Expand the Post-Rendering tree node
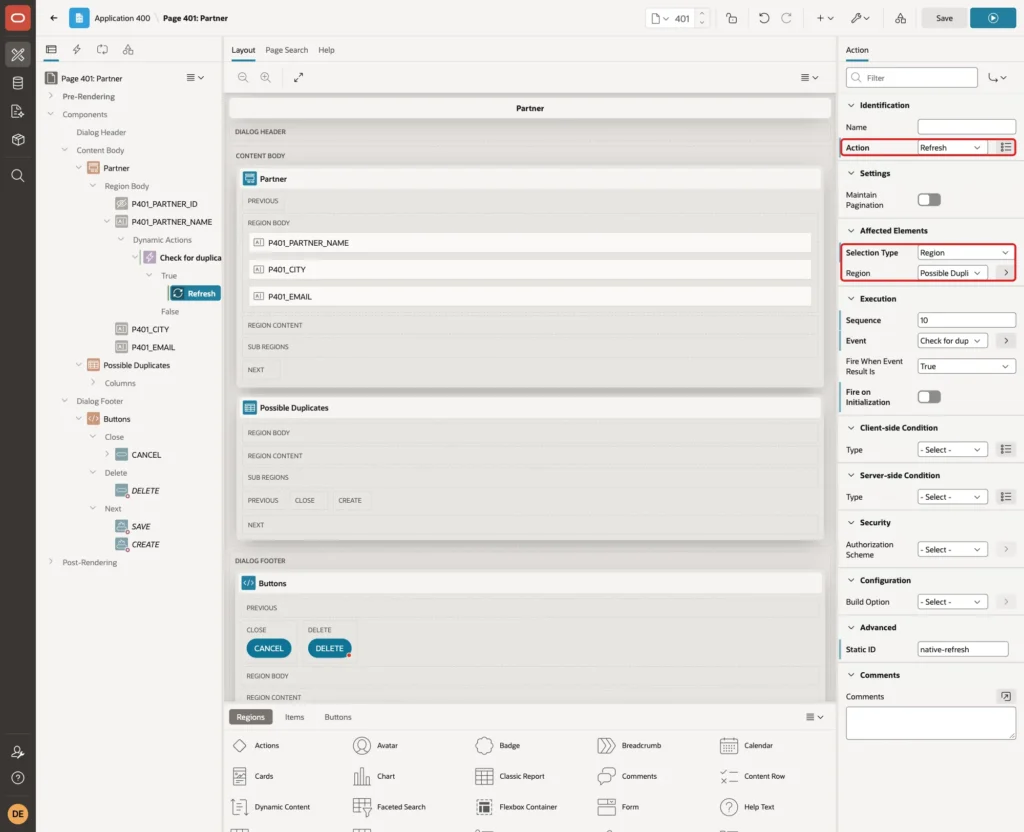Viewport: 1024px width, 832px height. click(x=51, y=562)
